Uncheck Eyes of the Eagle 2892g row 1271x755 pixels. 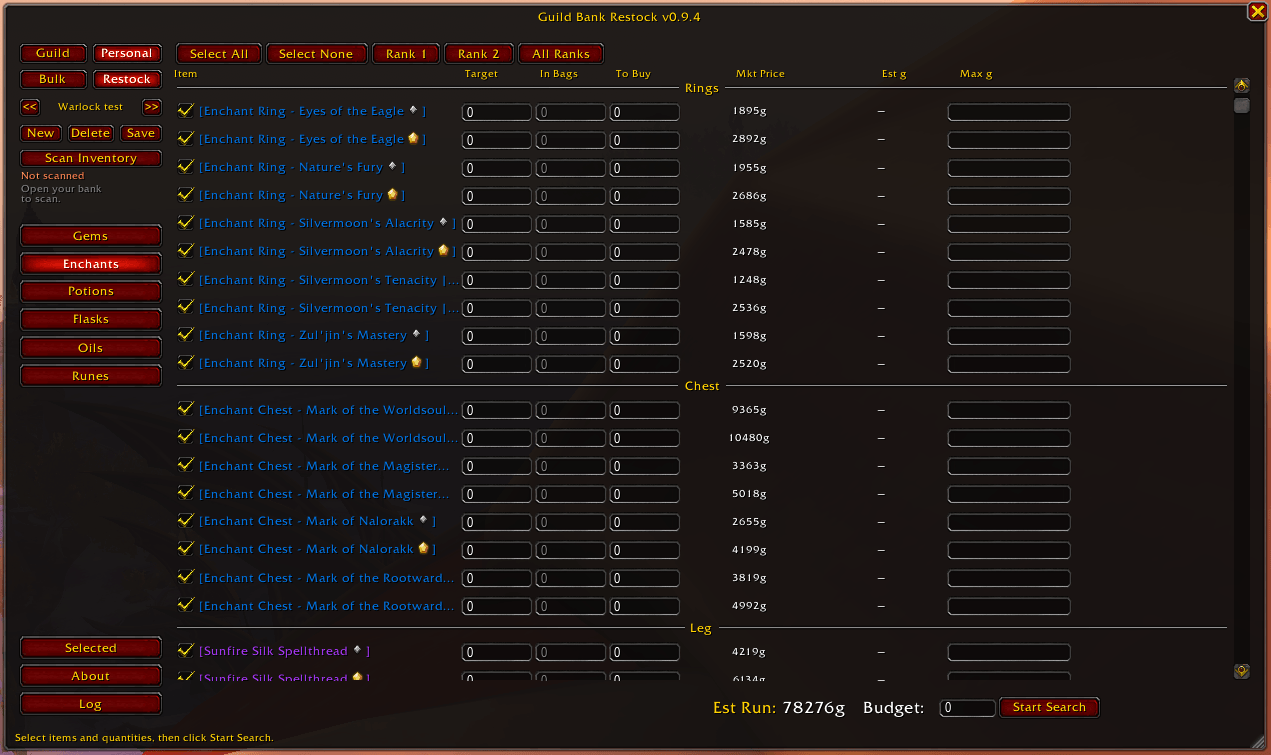pyautogui.click(x=186, y=139)
